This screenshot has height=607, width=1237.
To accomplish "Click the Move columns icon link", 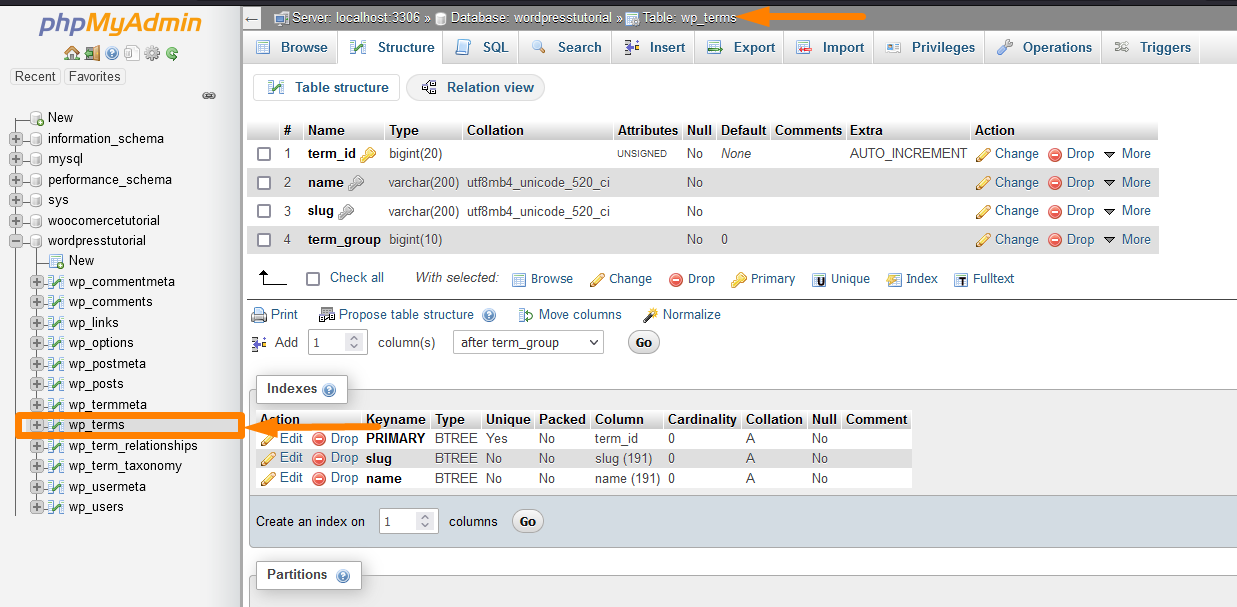I will click(570, 314).
